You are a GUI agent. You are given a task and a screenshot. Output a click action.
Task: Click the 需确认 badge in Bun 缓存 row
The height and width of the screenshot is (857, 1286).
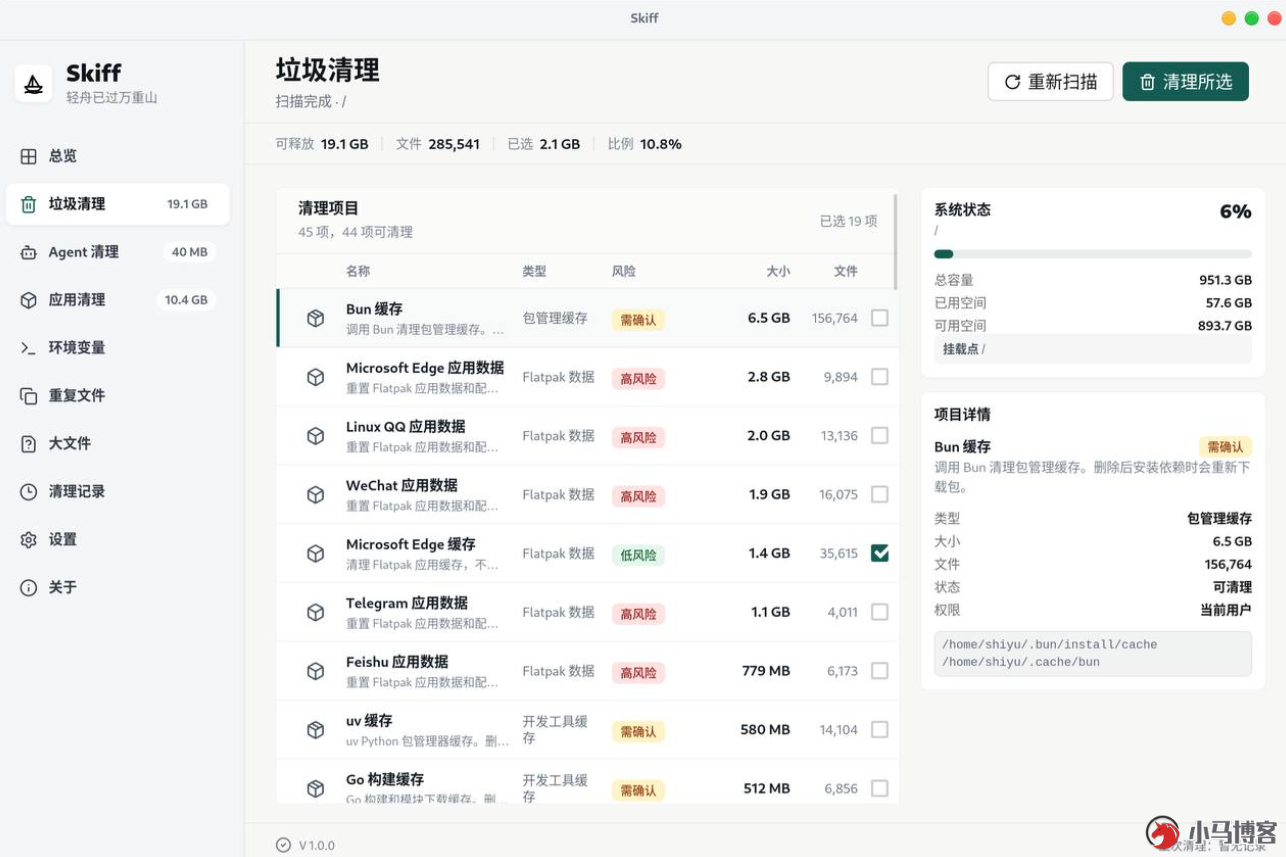(x=638, y=320)
